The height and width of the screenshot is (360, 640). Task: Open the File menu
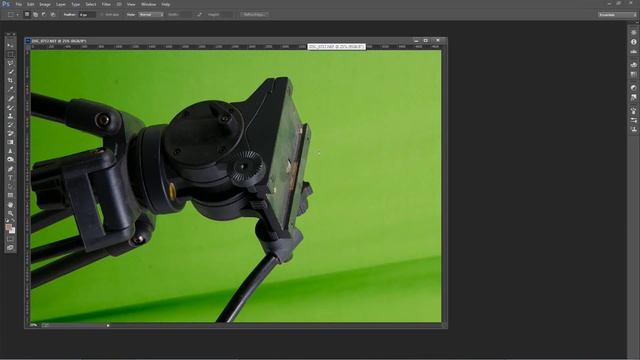[18, 4]
